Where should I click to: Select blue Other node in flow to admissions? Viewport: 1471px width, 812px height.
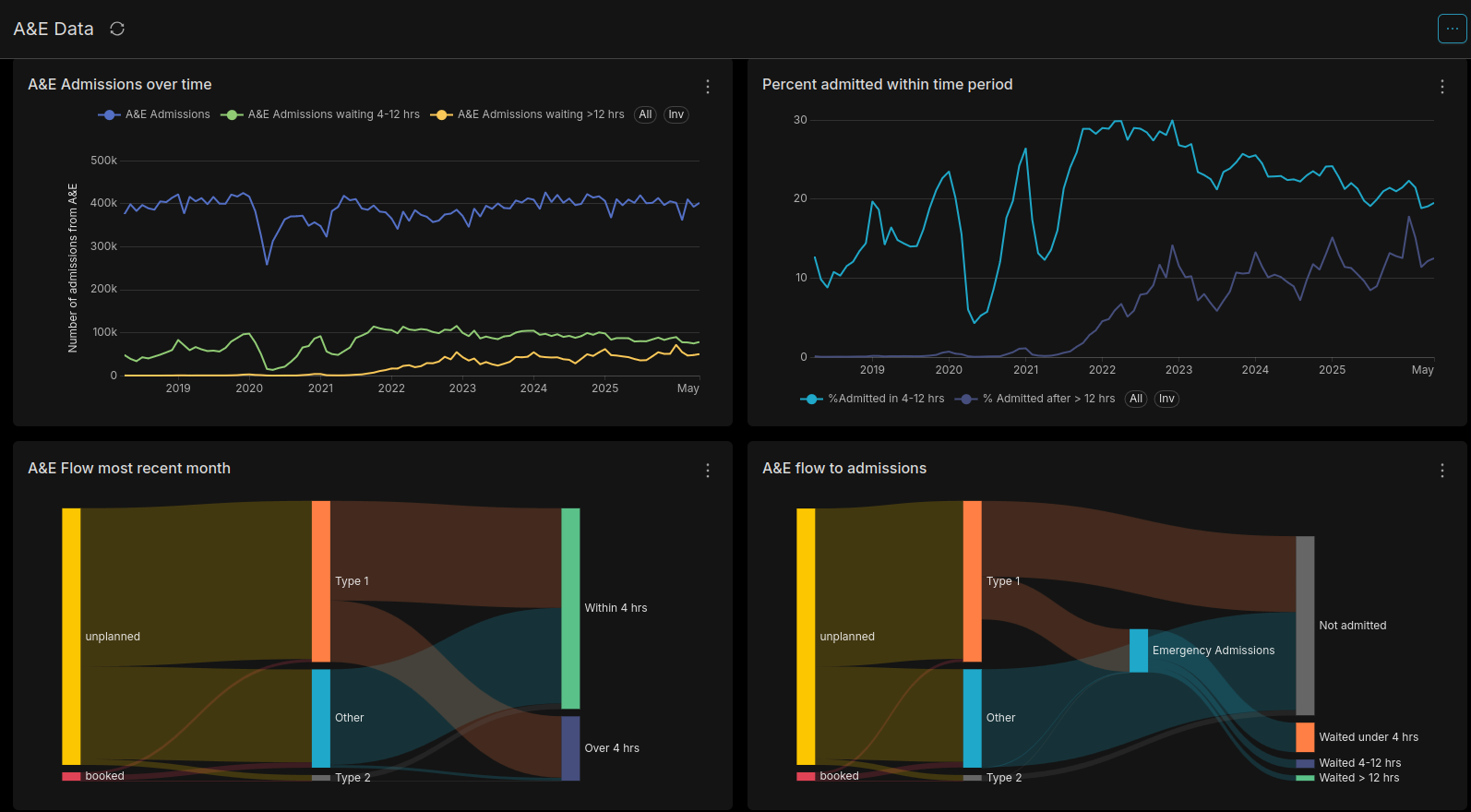(972, 718)
